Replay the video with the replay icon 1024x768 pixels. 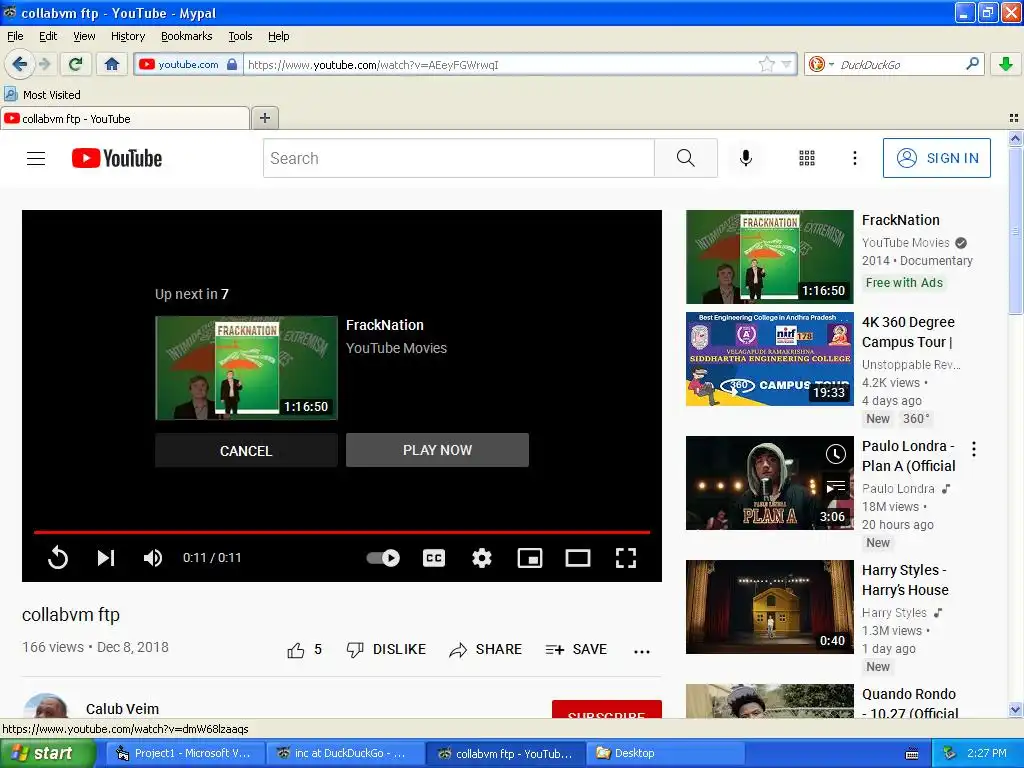(x=57, y=558)
